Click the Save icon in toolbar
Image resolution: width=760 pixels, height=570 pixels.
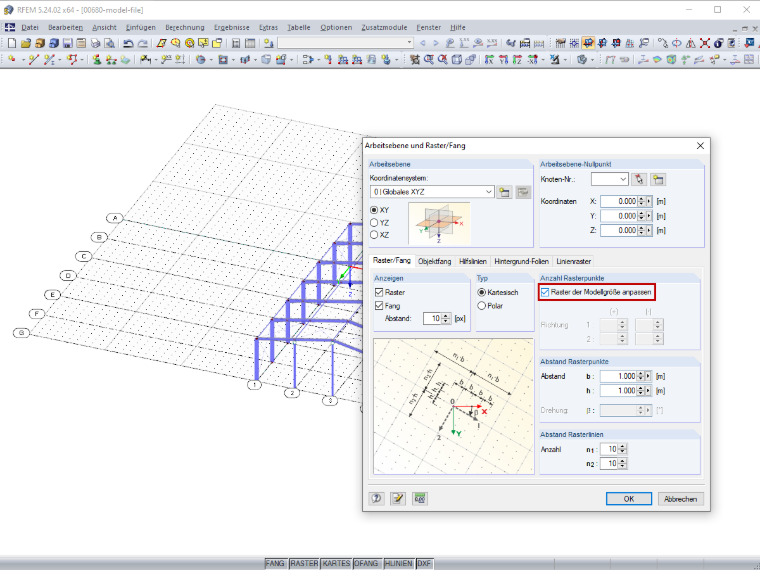point(67,43)
